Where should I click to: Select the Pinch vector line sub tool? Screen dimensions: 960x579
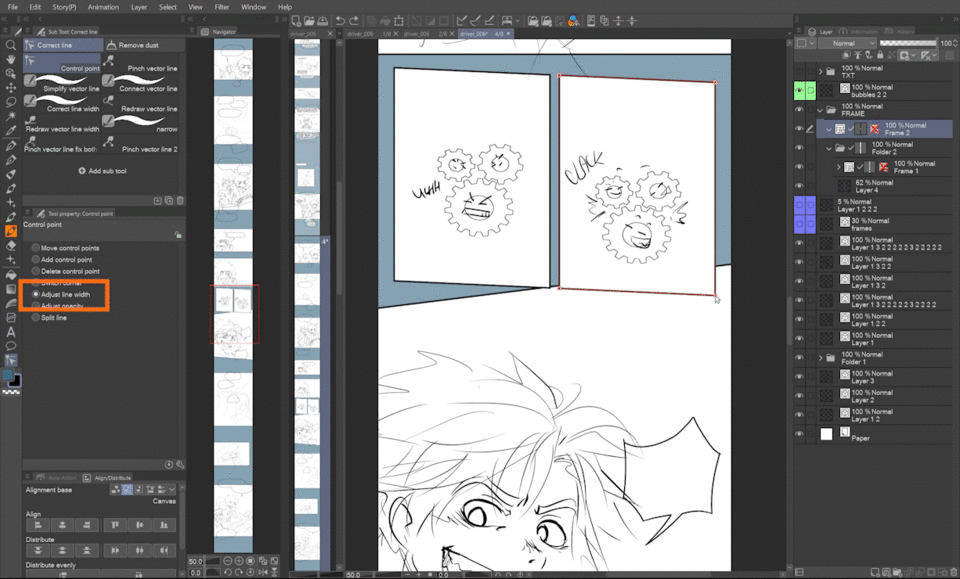(x=141, y=64)
